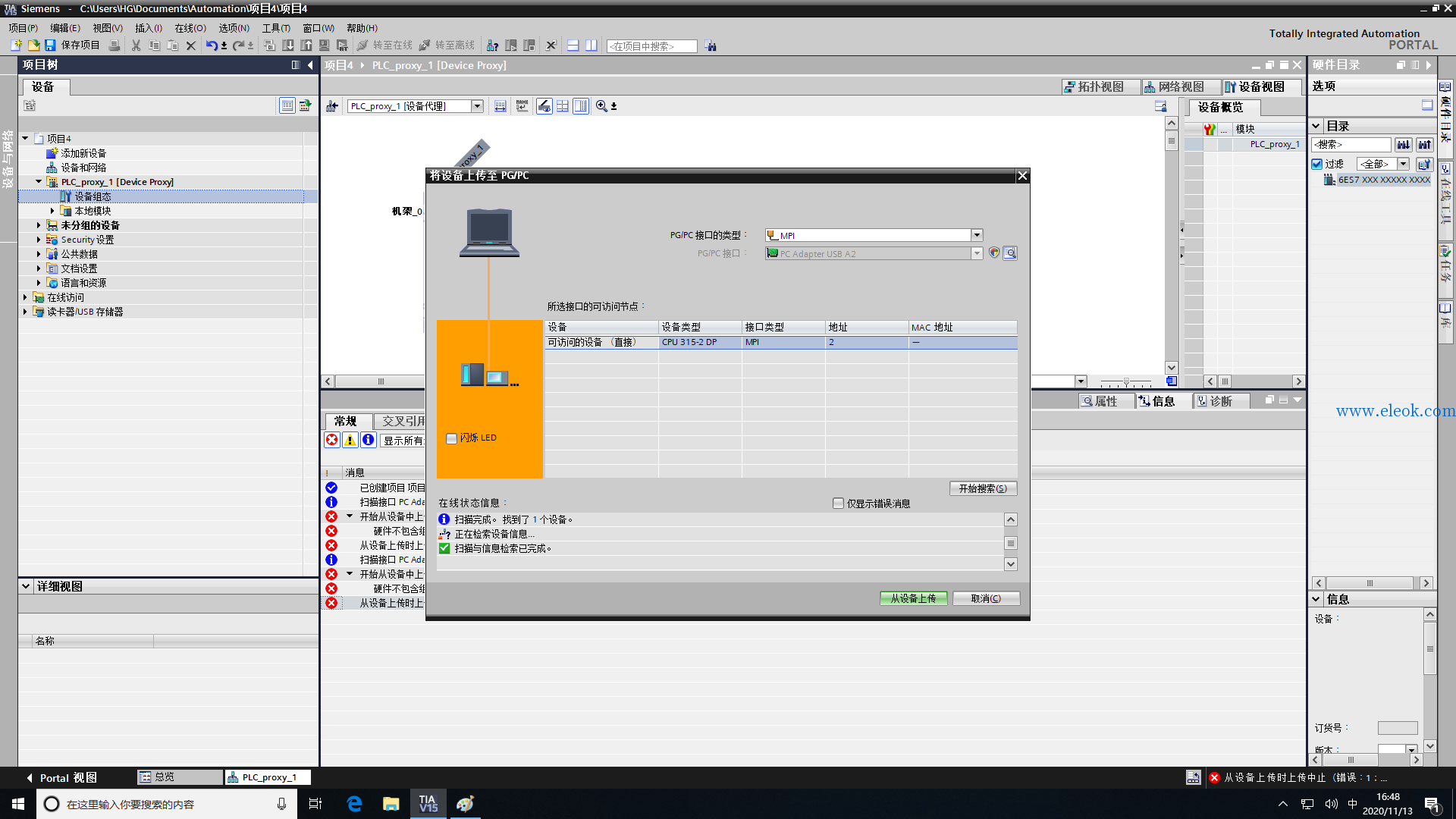Open the 在线(O) menu
The width and height of the screenshot is (1456, 819).
(190, 28)
